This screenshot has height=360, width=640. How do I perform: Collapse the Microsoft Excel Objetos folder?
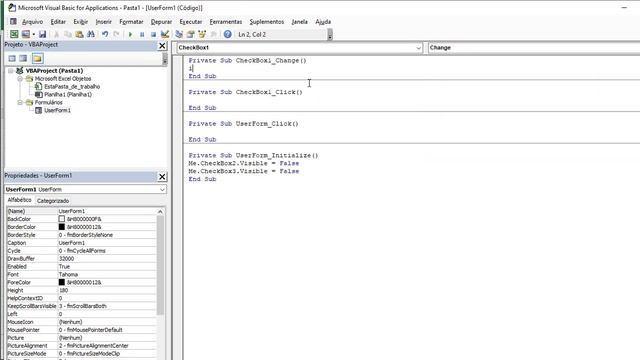[x=20, y=78]
